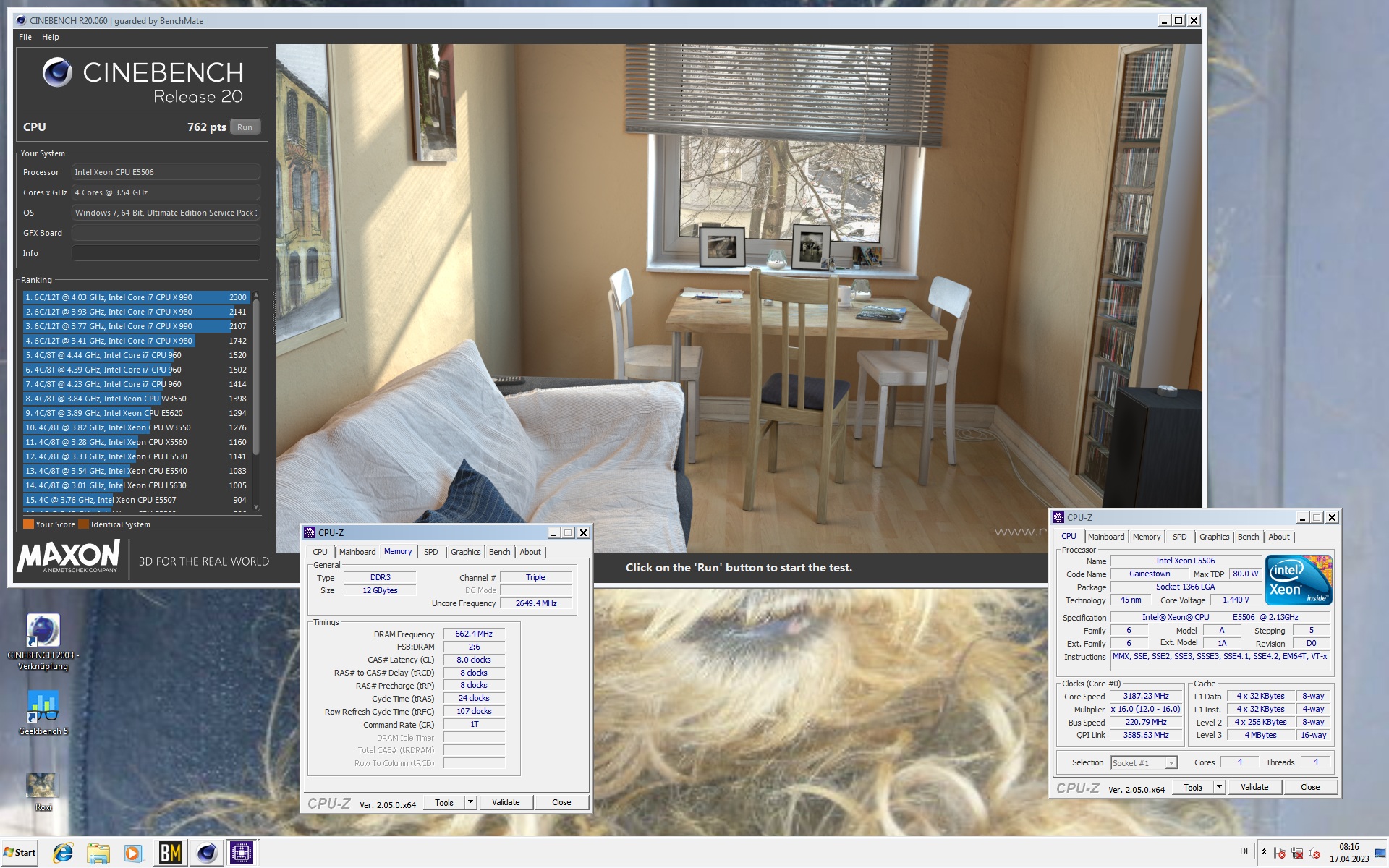Image resolution: width=1389 pixels, height=868 pixels.
Task: Open Graphics tab in CPU-Z CPU window
Action: pyautogui.click(x=1214, y=537)
